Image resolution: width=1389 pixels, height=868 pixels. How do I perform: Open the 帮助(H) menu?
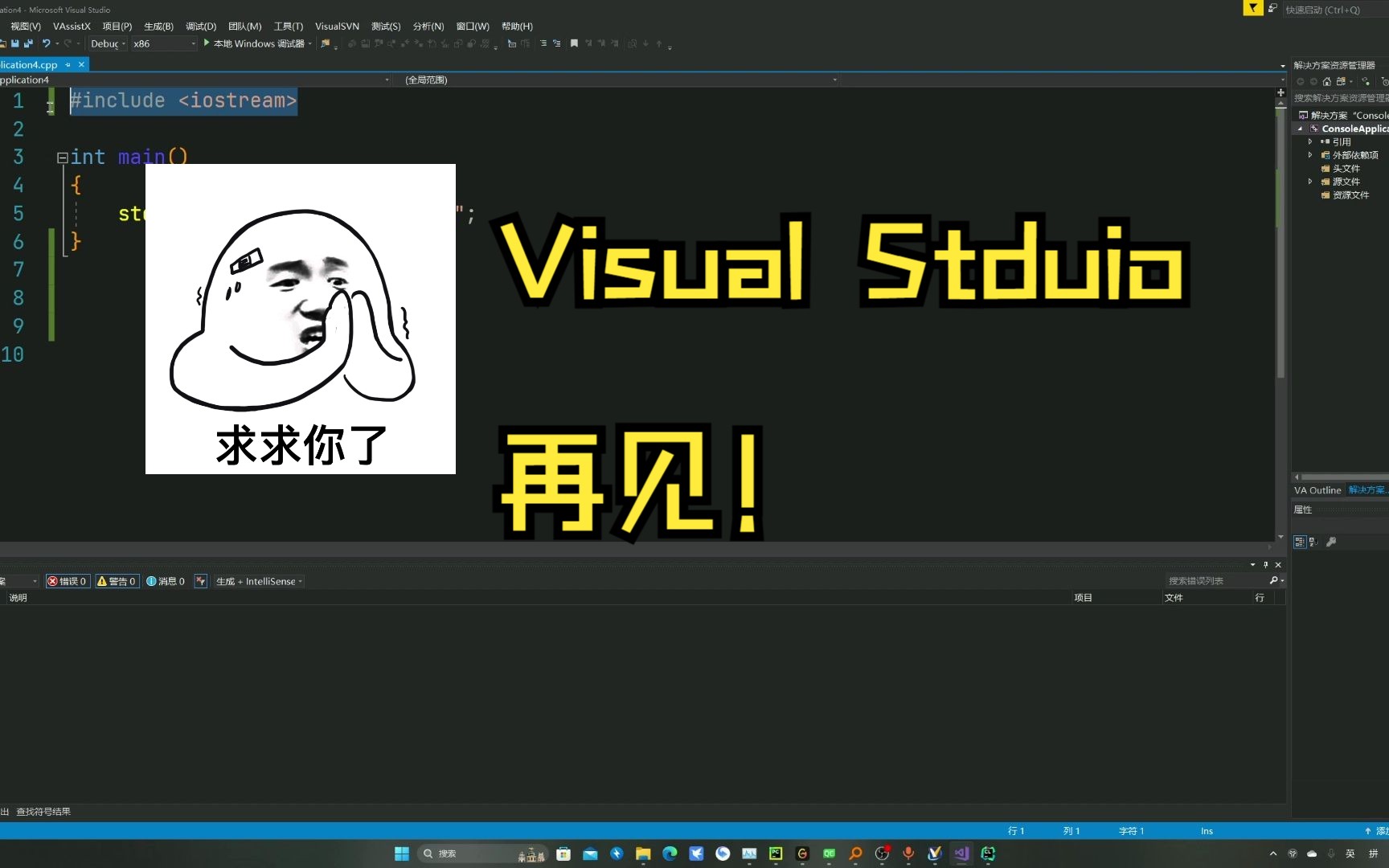point(517,27)
